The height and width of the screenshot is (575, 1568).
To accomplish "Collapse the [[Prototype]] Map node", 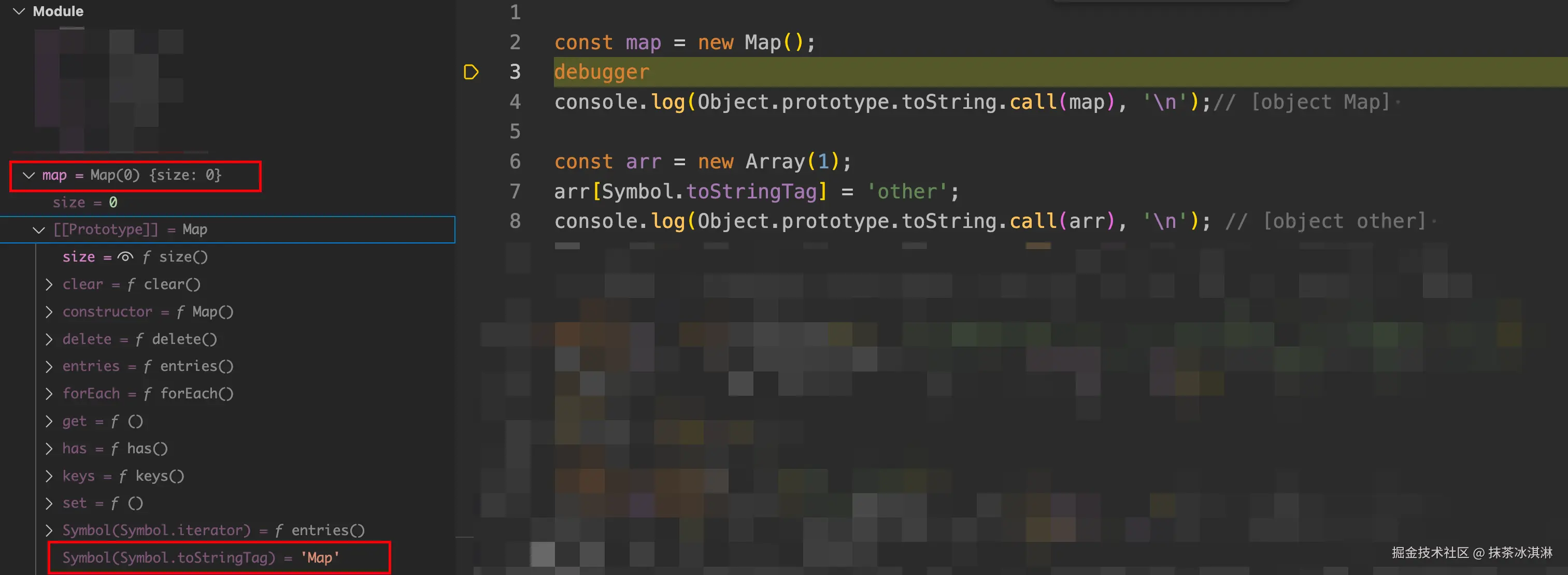I will [x=39, y=230].
